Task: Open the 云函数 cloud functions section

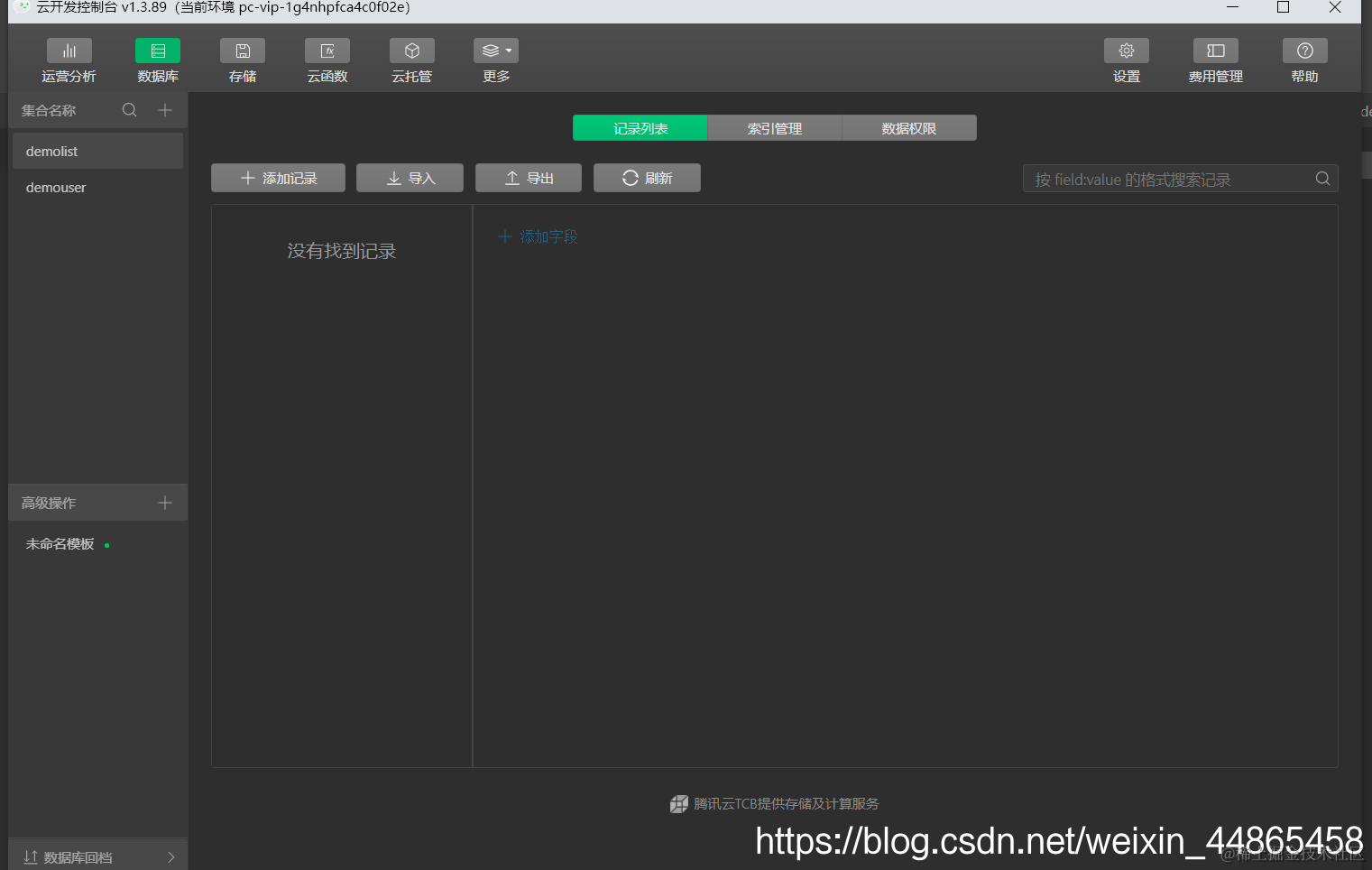Action: [x=327, y=61]
